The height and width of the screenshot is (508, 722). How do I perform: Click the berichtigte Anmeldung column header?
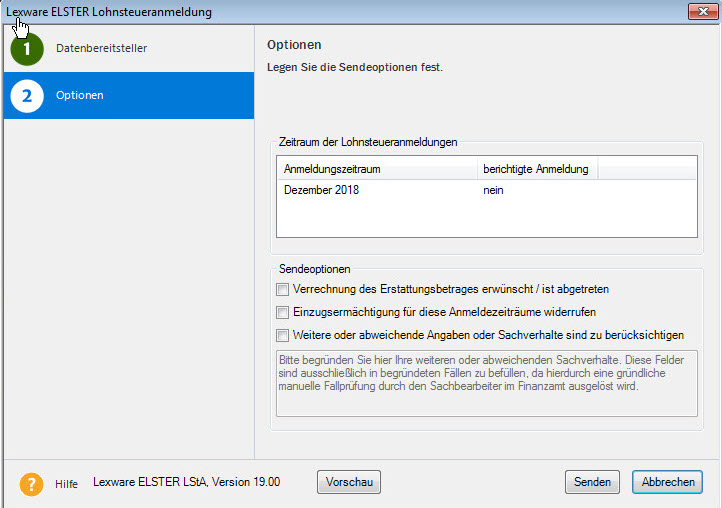coord(537,169)
